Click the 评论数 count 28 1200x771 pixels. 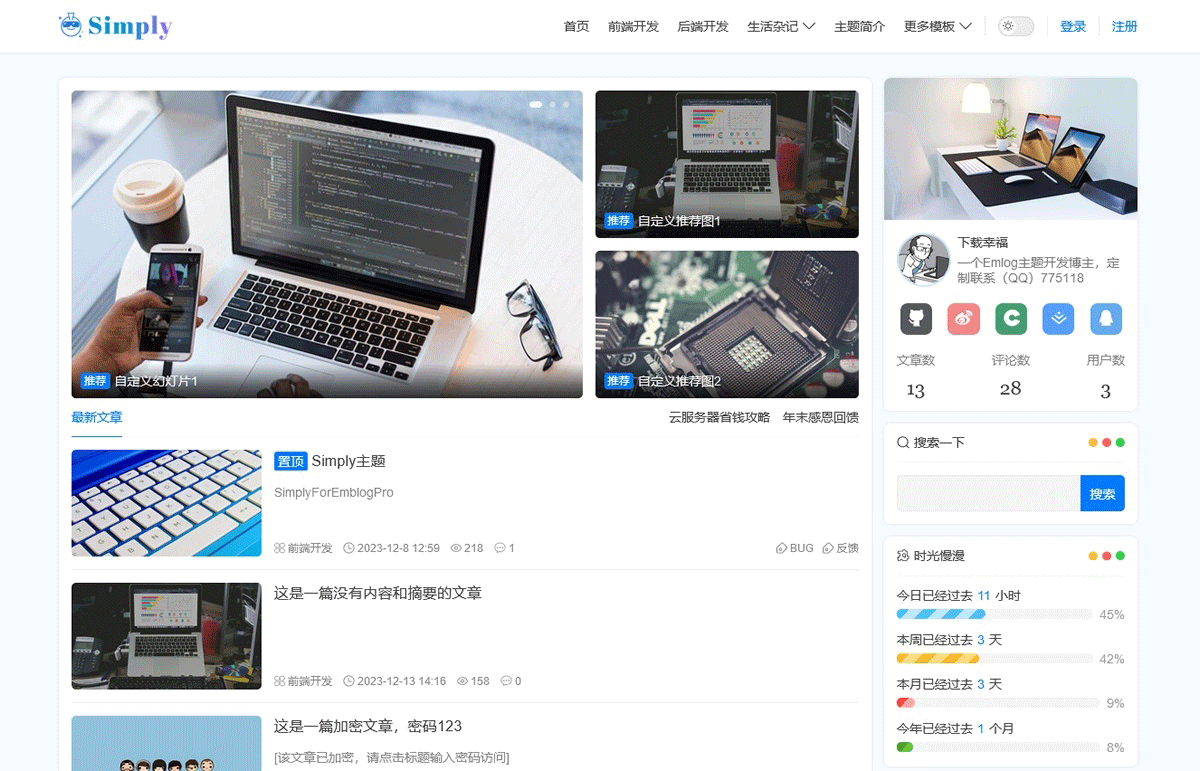pos(1011,389)
